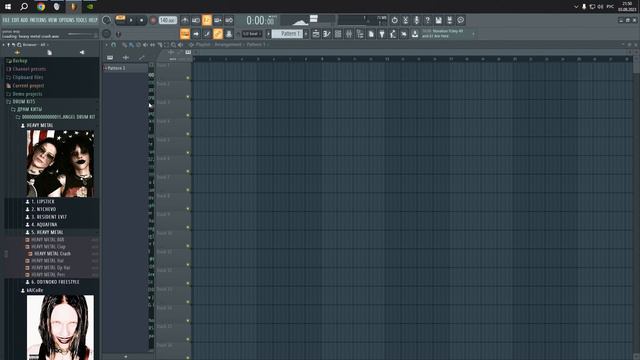Switch to the browser's speaker plugin tab
This screenshot has width=640, height=360.
pos(82,52)
